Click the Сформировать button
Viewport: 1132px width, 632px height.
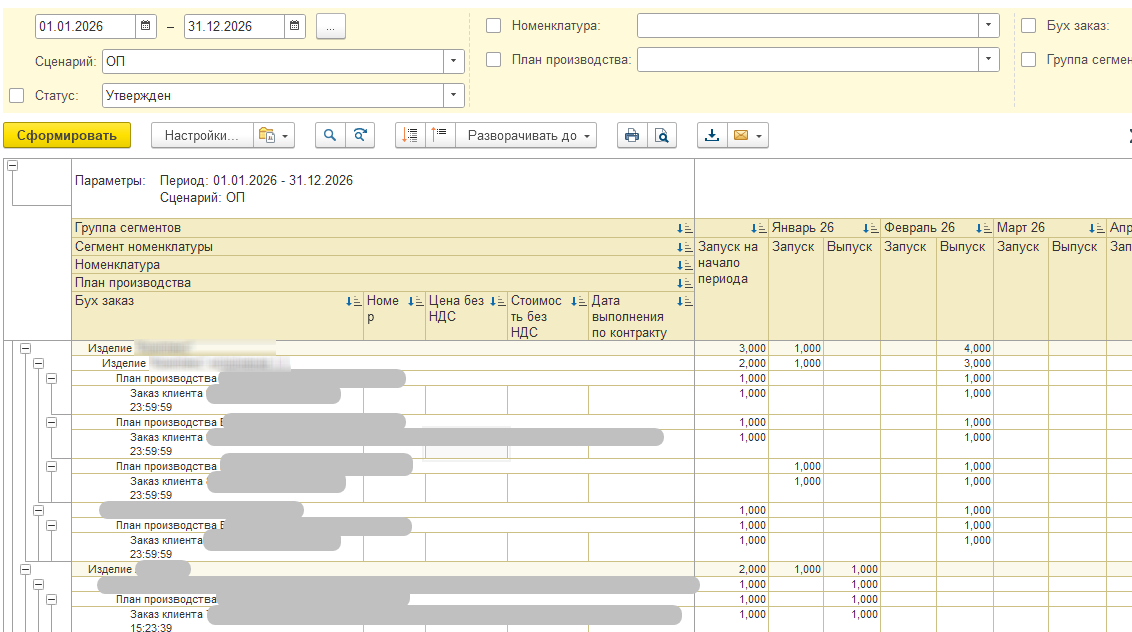(x=67, y=135)
